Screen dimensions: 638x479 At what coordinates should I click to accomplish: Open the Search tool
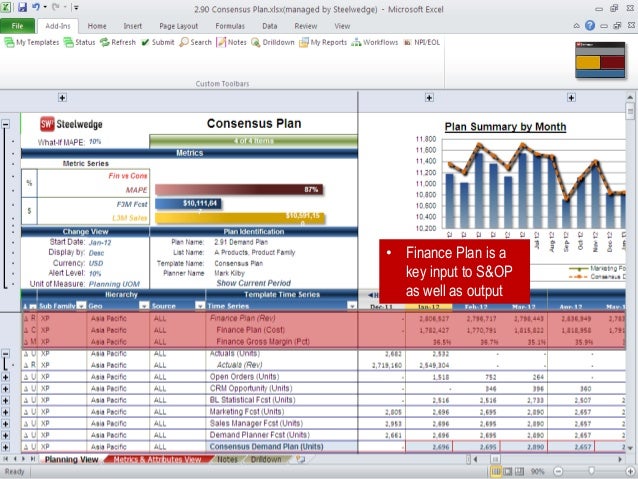pos(196,42)
